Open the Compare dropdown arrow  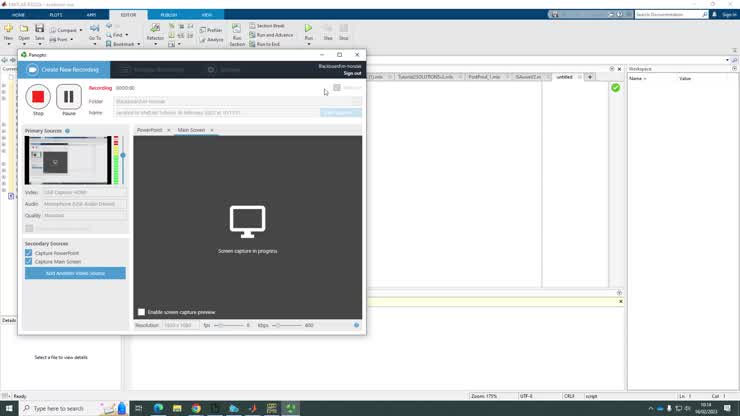point(81,31)
